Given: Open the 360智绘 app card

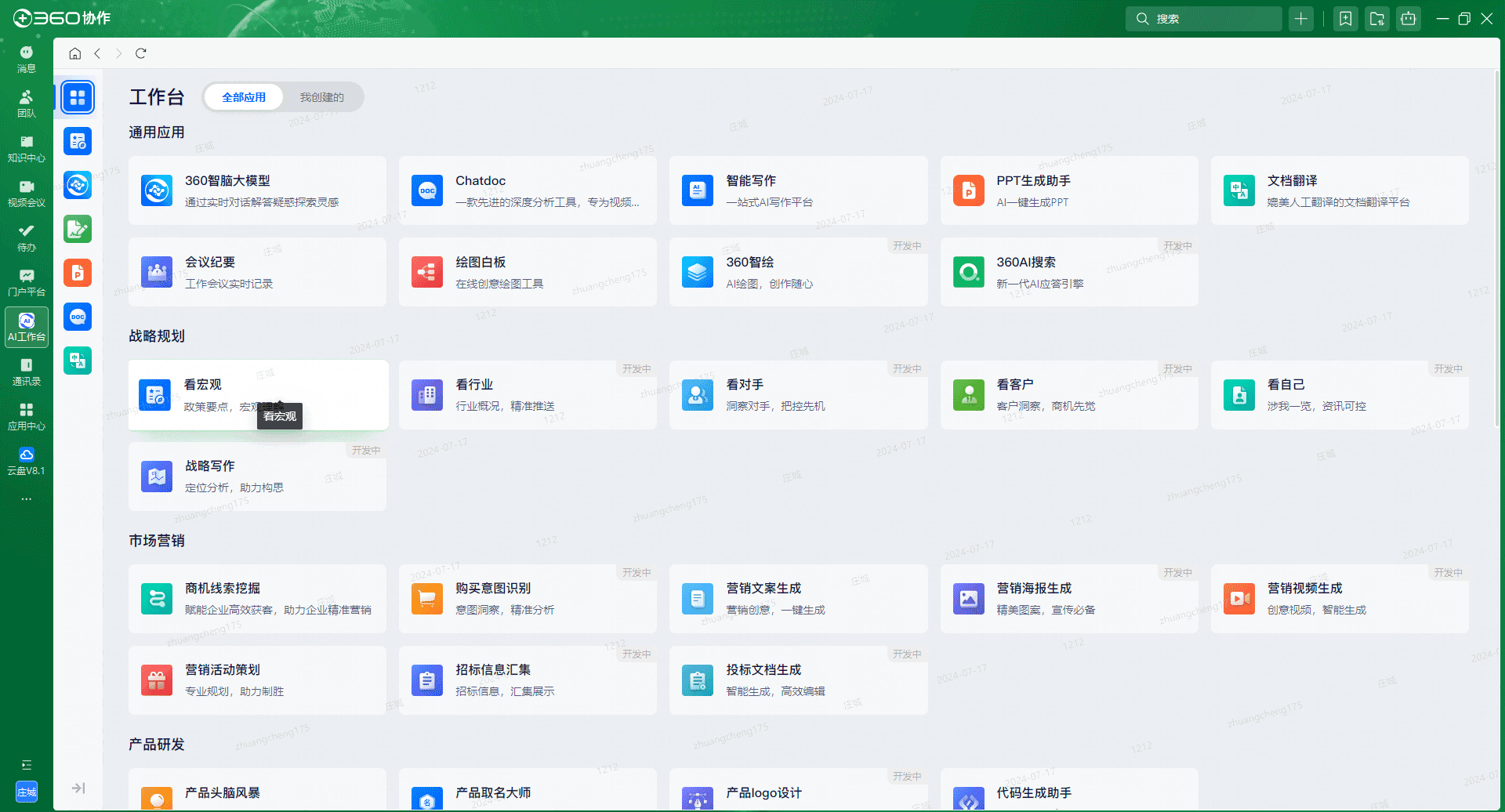Looking at the screenshot, I should 798,272.
